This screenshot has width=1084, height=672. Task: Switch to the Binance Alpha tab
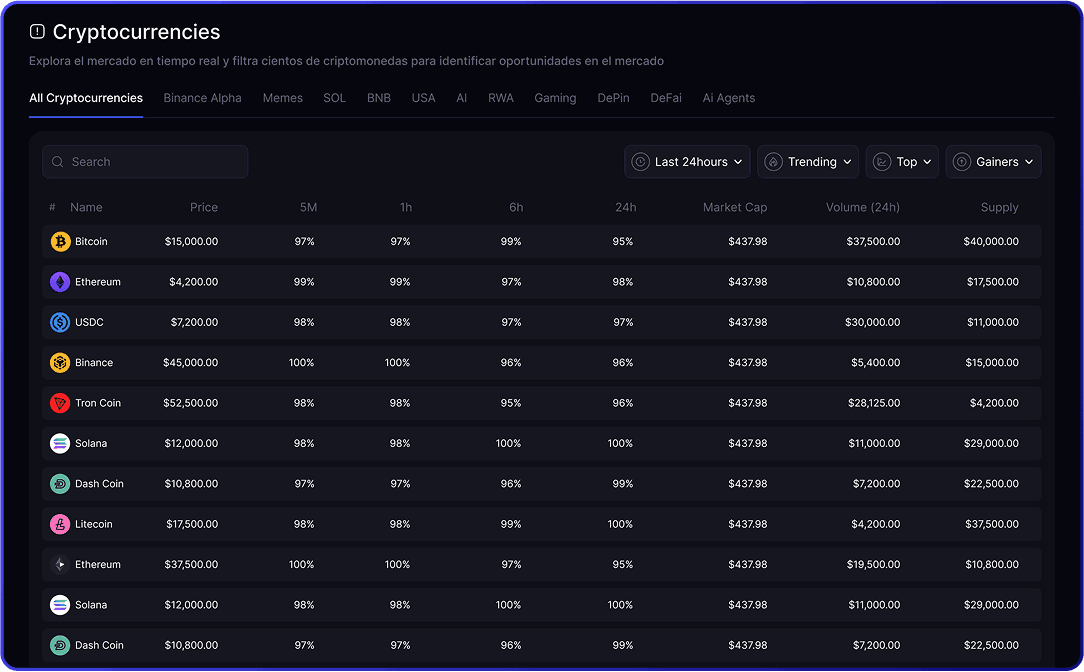coord(203,98)
